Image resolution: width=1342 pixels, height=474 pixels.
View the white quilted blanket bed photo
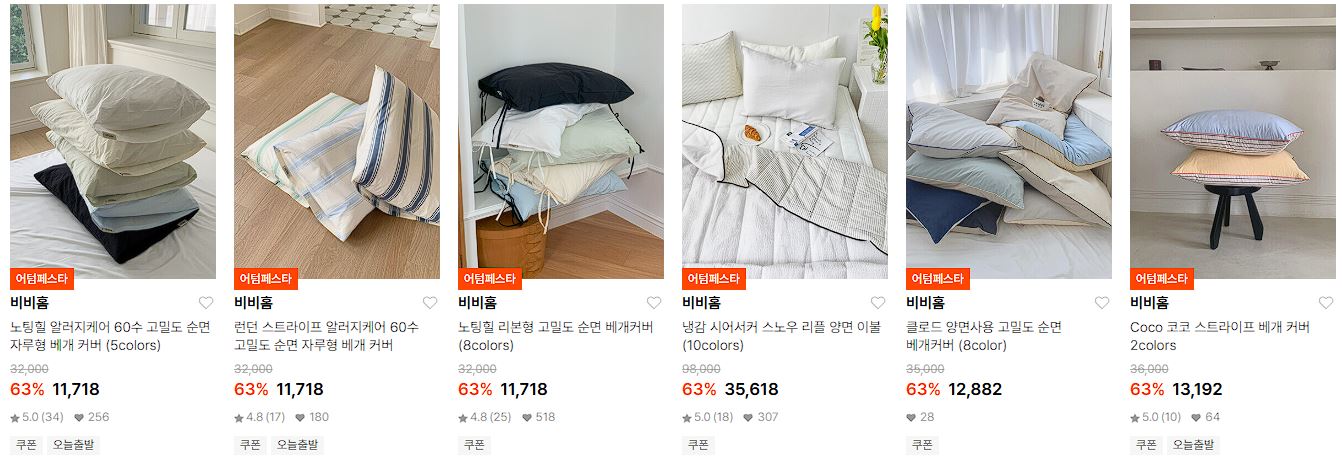coord(785,141)
